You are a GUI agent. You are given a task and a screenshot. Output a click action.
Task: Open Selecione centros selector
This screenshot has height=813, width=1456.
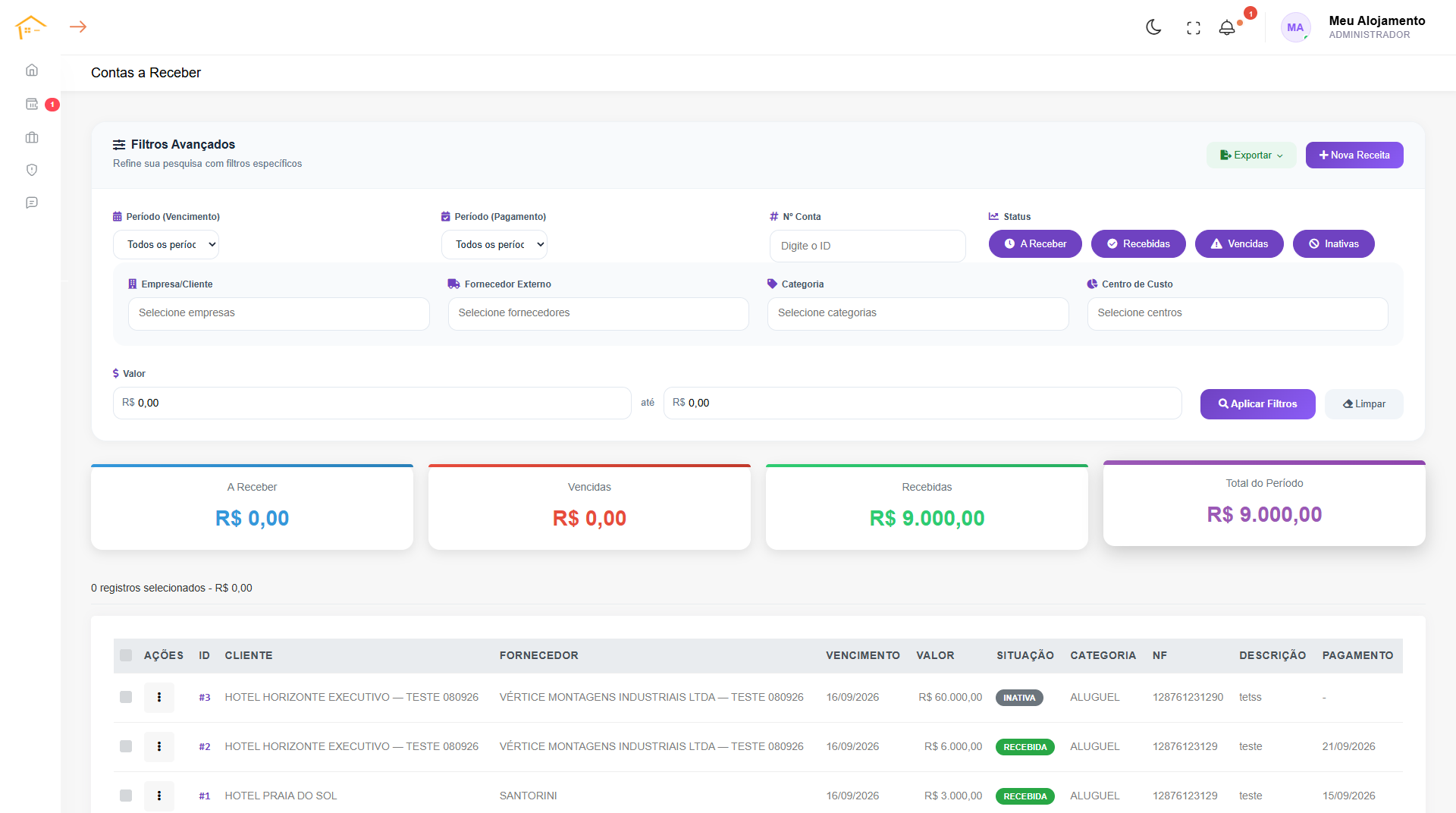(x=1238, y=313)
